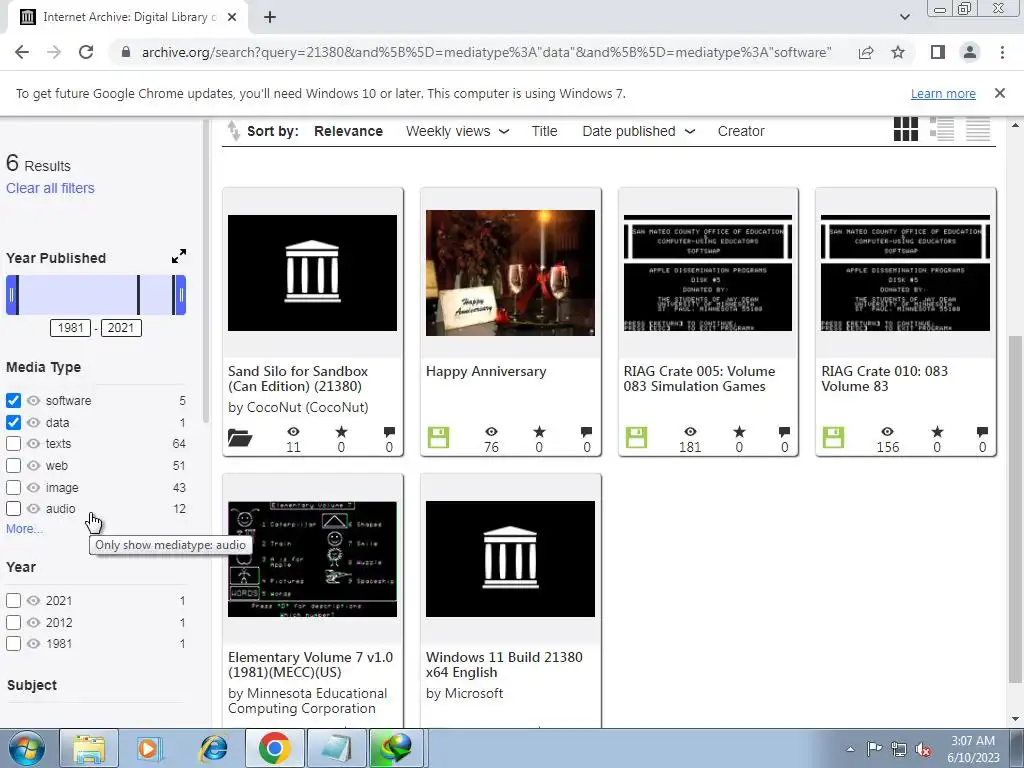Open Windows Explorer from taskbar

[x=89, y=748]
